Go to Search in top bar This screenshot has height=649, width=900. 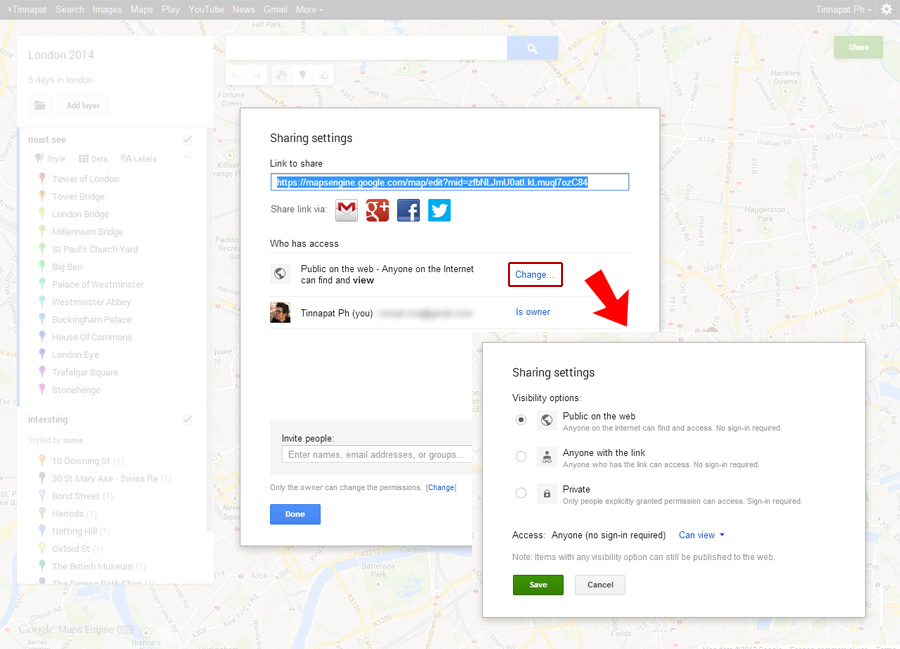(69, 9)
